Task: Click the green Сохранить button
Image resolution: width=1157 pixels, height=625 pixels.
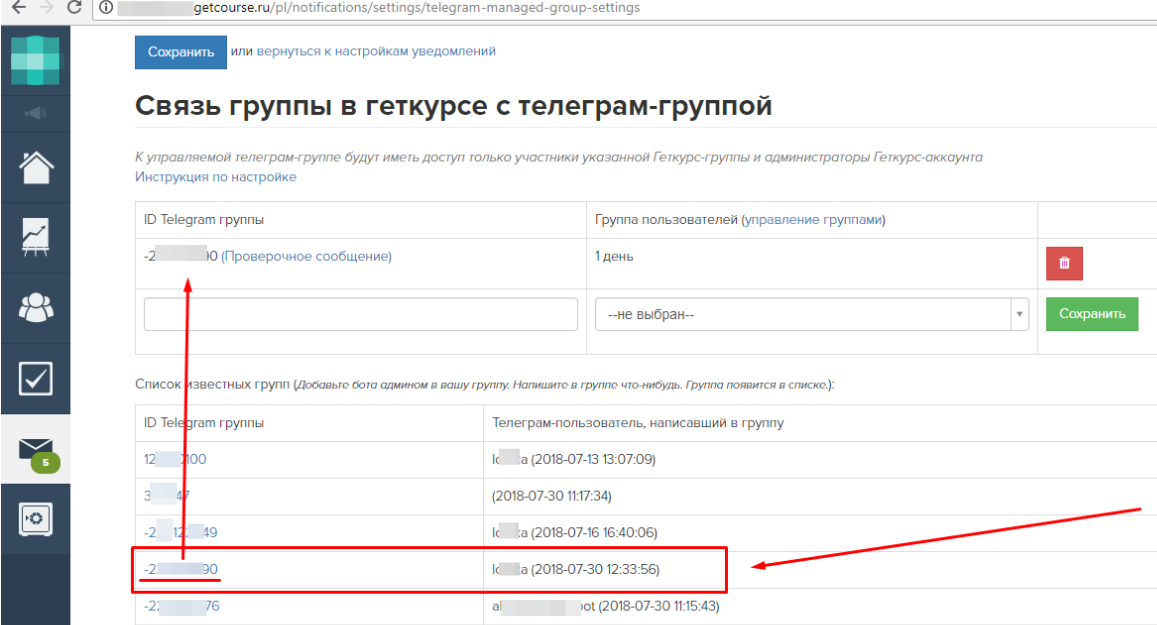Action: coord(1092,314)
